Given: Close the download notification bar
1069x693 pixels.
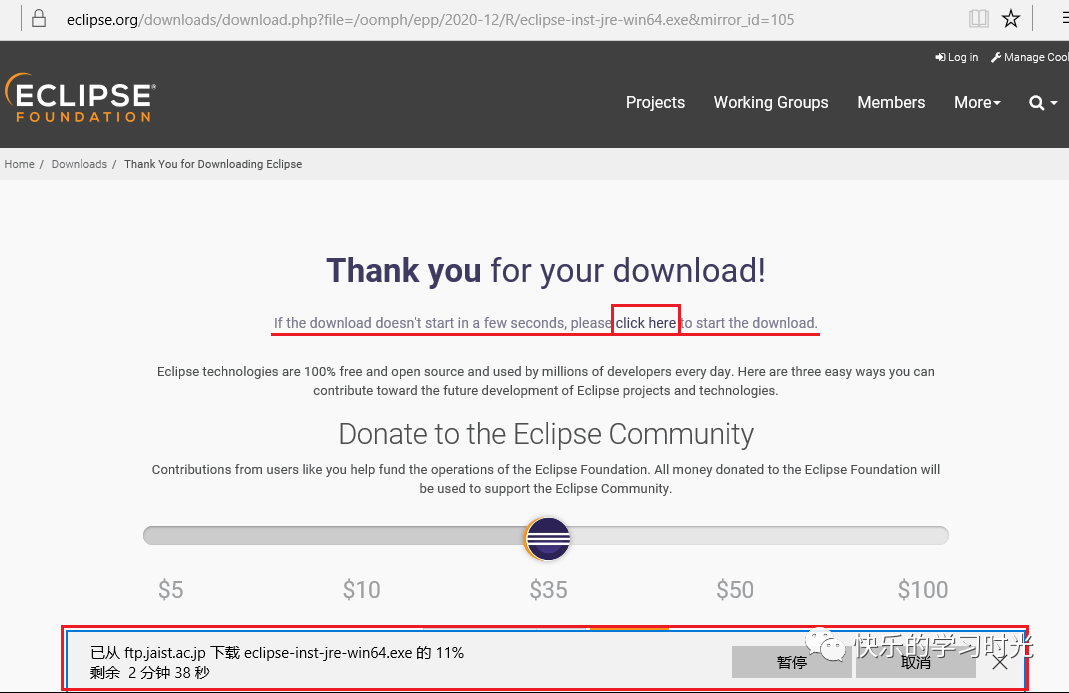Looking at the screenshot, I should tap(999, 662).
